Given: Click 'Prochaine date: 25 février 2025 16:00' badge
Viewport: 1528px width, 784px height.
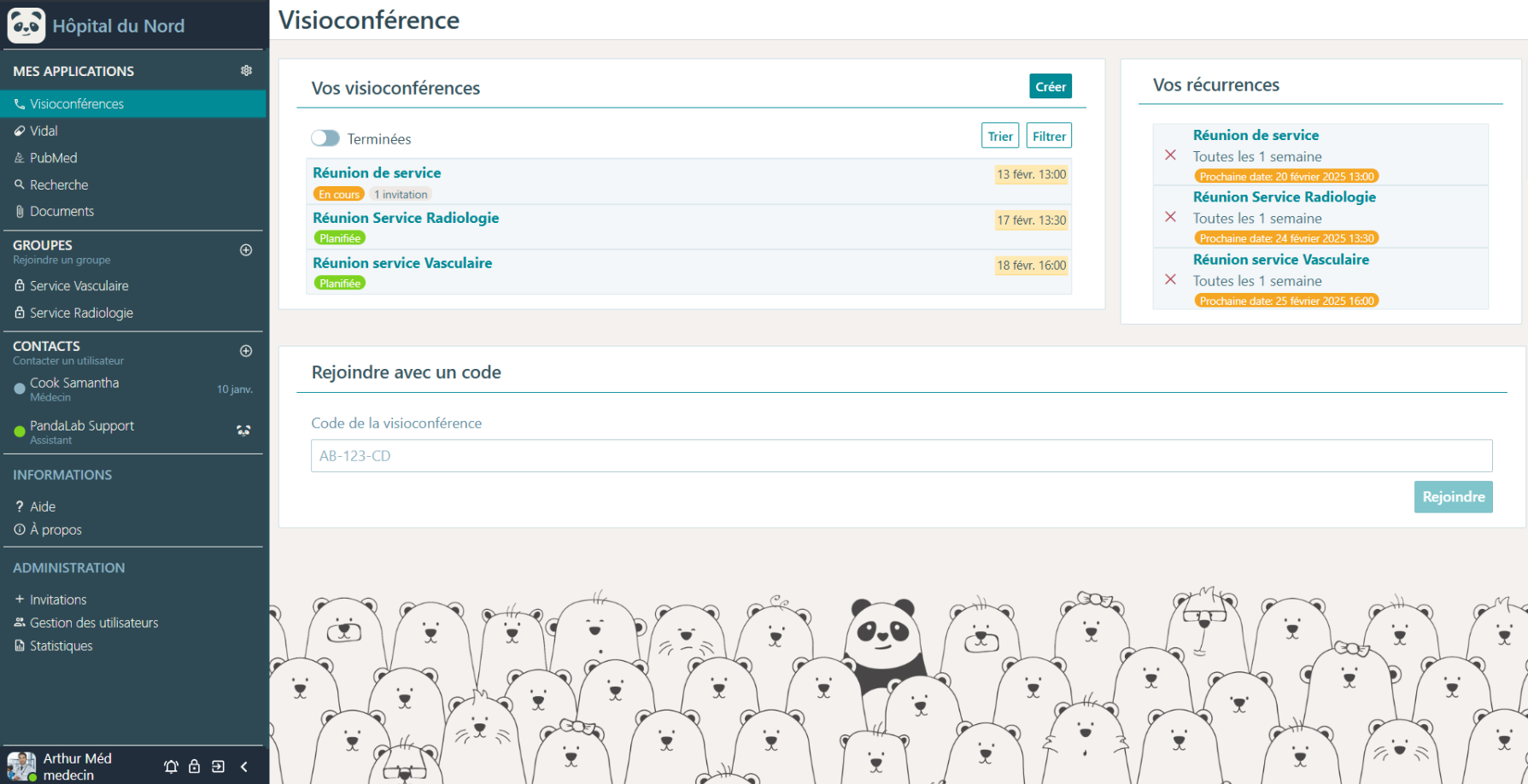Looking at the screenshot, I should [1286, 301].
